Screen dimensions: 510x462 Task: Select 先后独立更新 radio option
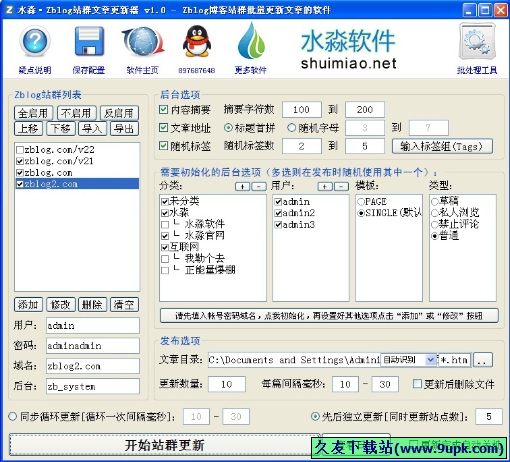[x=315, y=416]
